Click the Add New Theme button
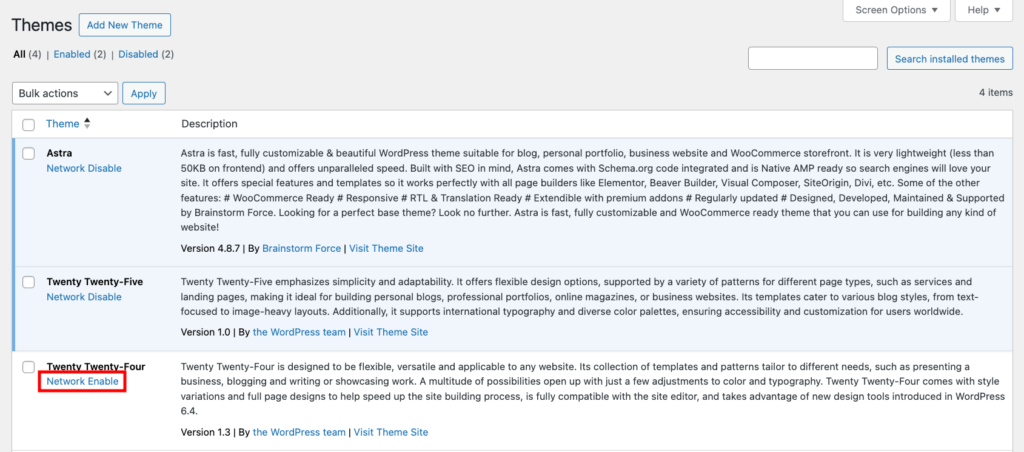 pyautogui.click(x=125, y=24)
